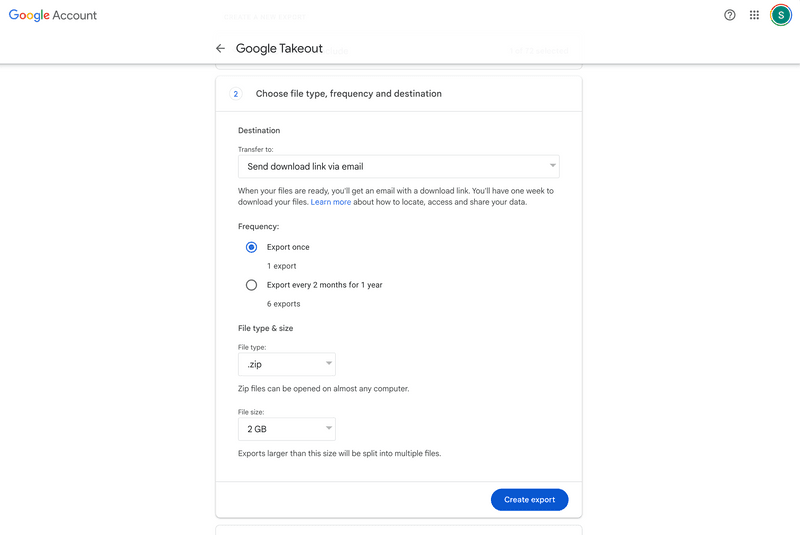Image resolution: width=800 pixels, height=535 pixels.
Task: Select Export every 2 months for 1 year
Action: (252, 285)
